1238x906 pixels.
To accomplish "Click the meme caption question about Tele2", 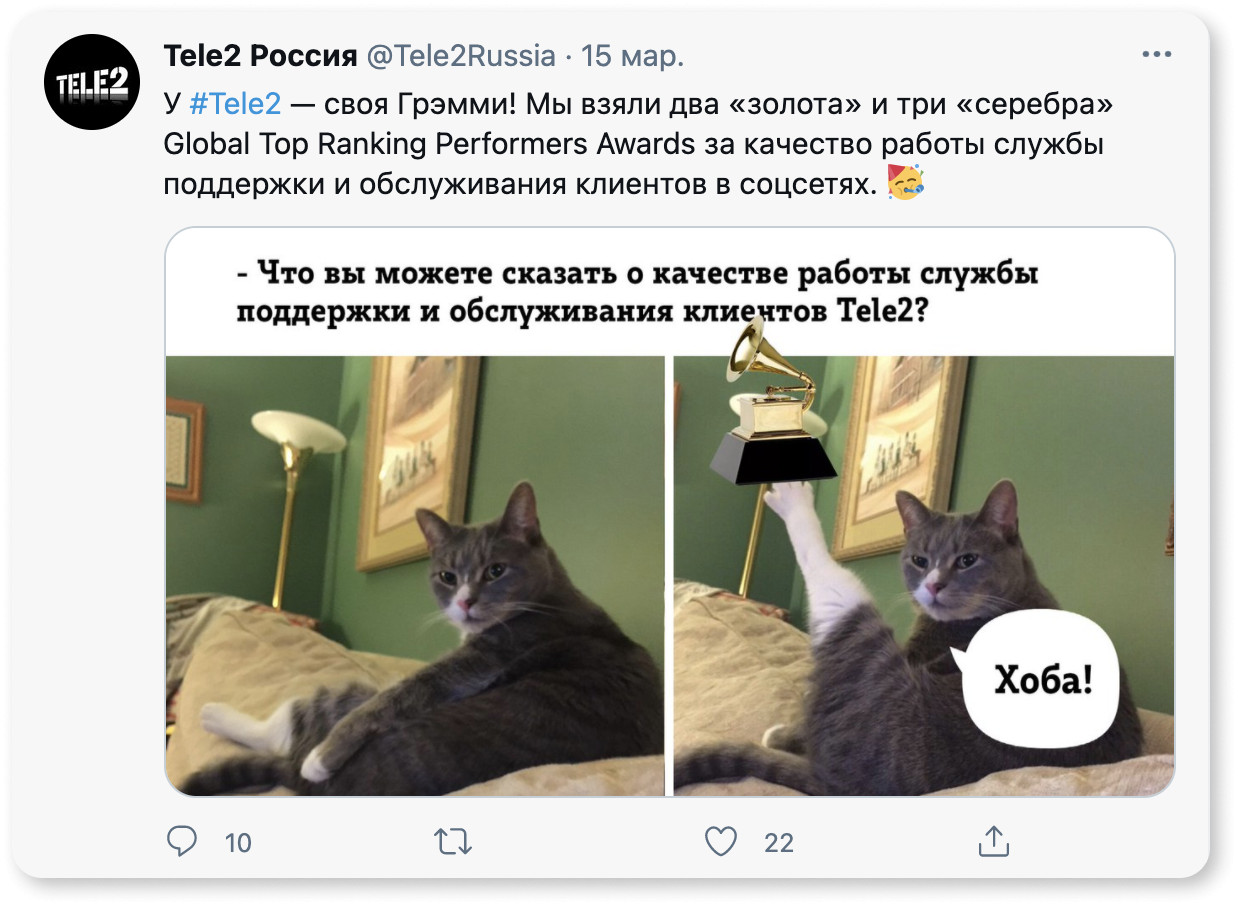I will point(637,291).
